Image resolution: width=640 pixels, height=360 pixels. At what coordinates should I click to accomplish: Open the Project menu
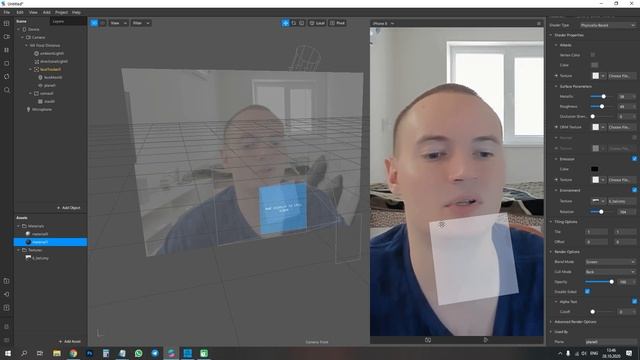tap(61, 12)
